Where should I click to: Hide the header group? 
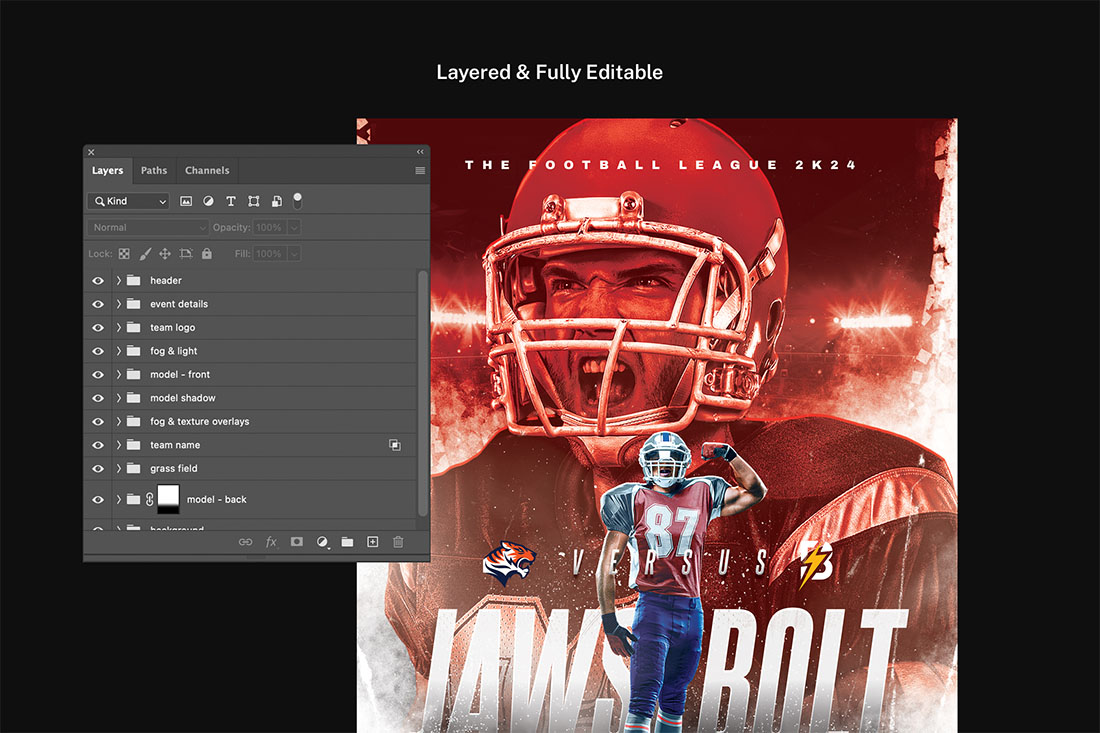(98, 281)
